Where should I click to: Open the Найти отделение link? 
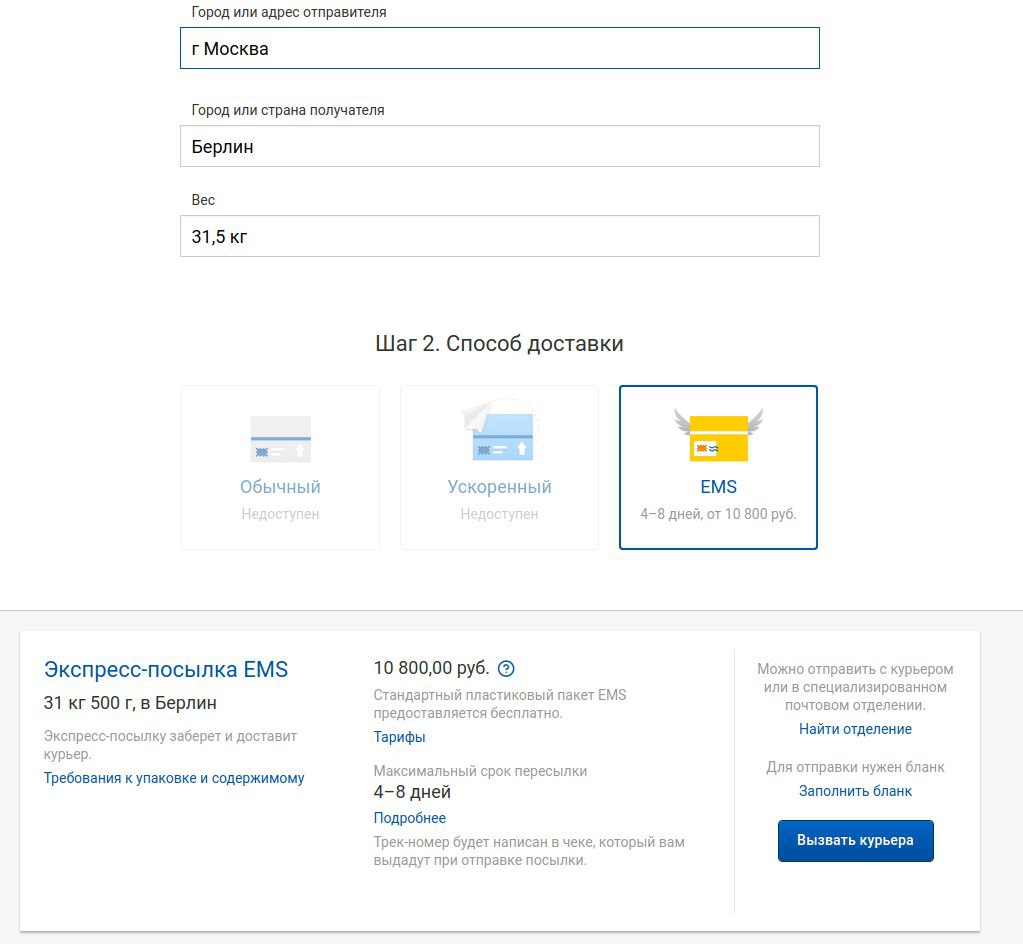click(855, 729)
